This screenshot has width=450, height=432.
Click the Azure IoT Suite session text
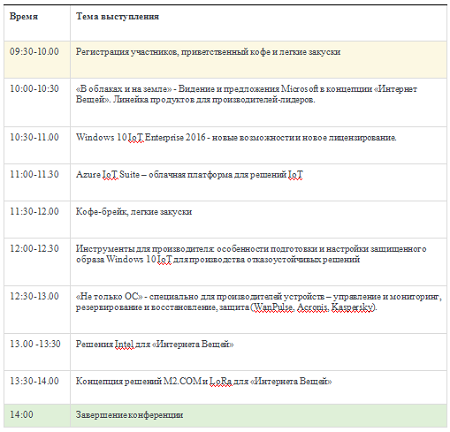[189, 174]
